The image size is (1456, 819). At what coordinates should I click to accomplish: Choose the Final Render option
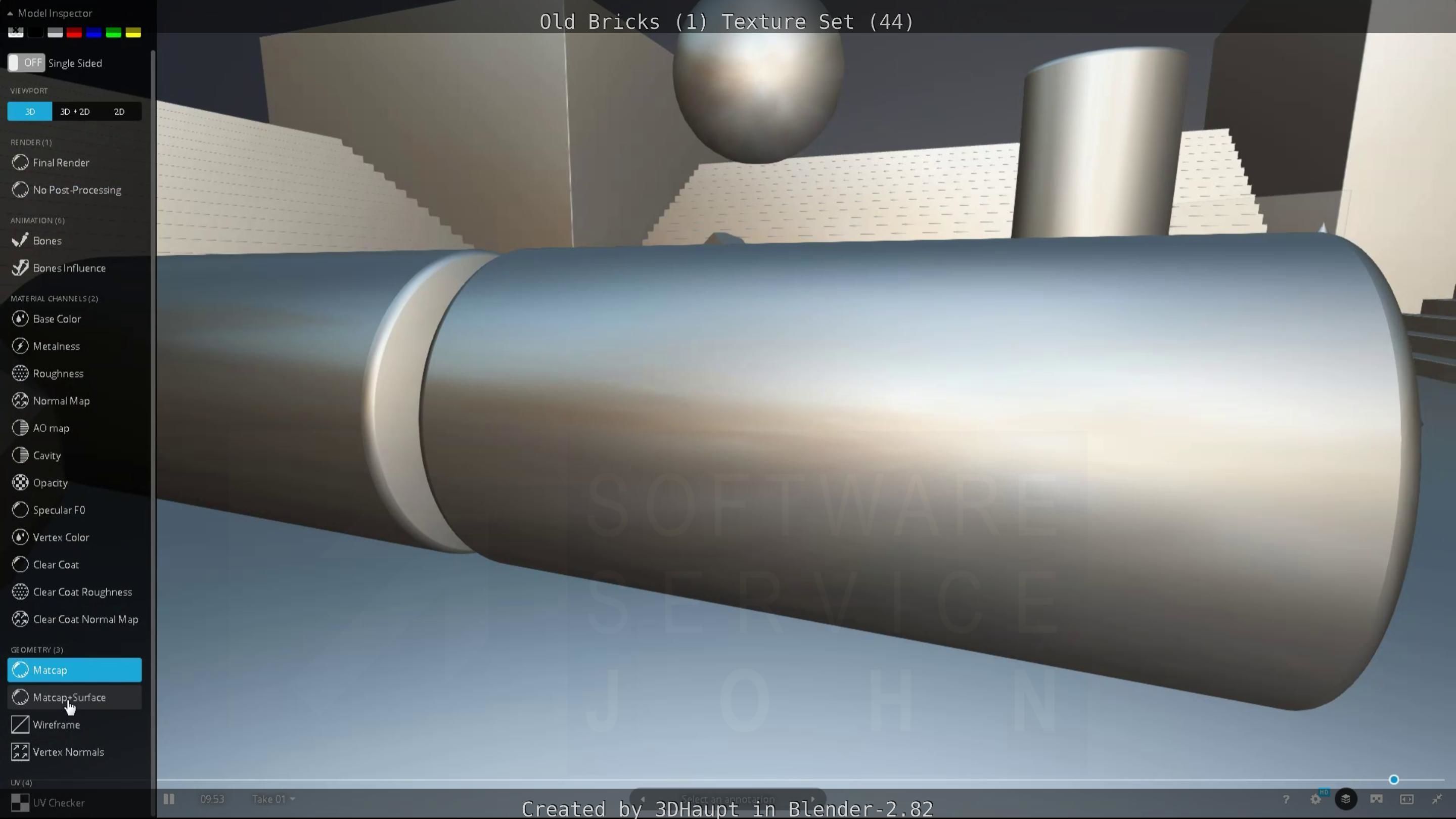(x=61, y=163)
